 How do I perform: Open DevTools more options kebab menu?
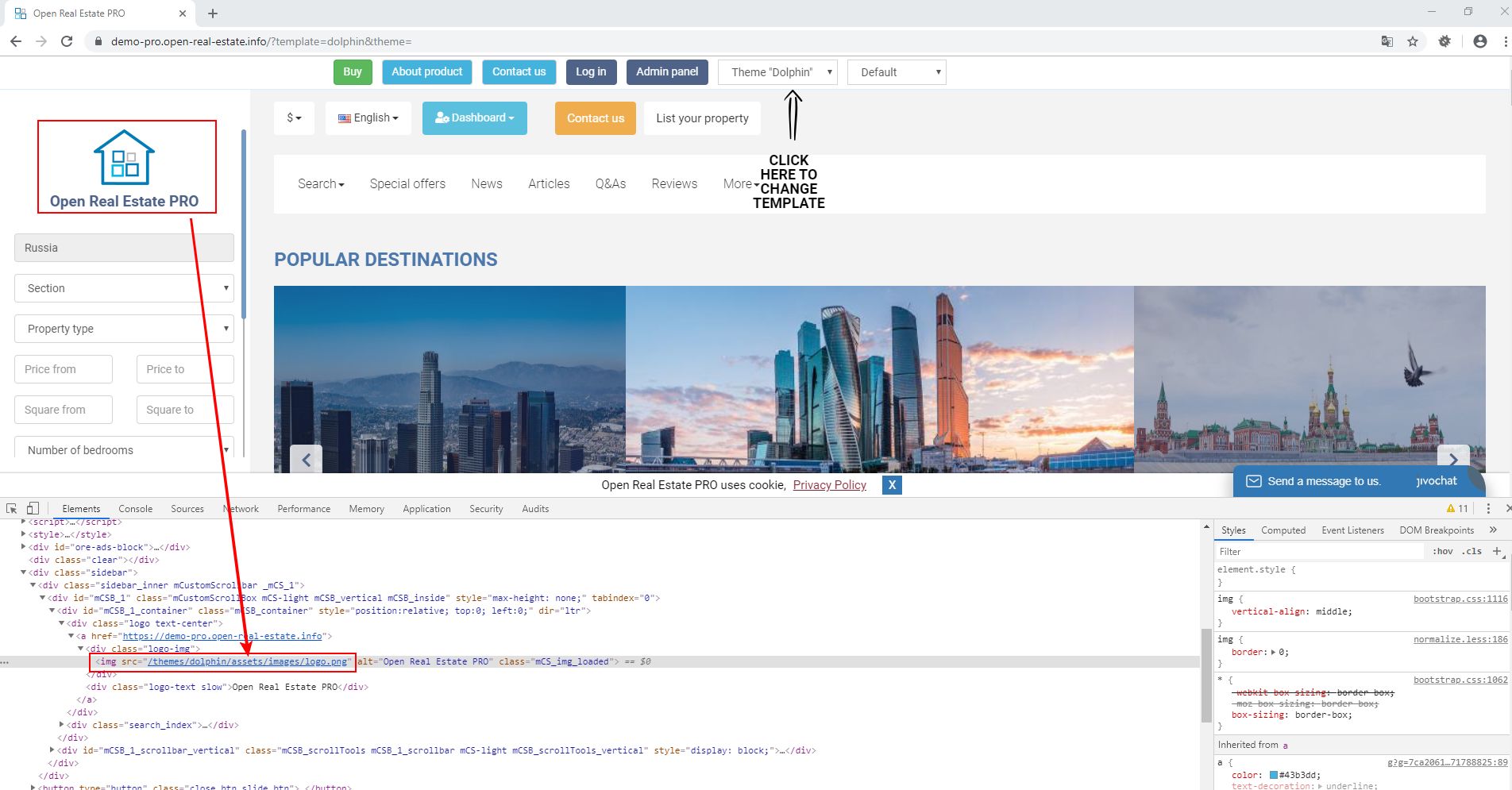(x=1488, y=508)
